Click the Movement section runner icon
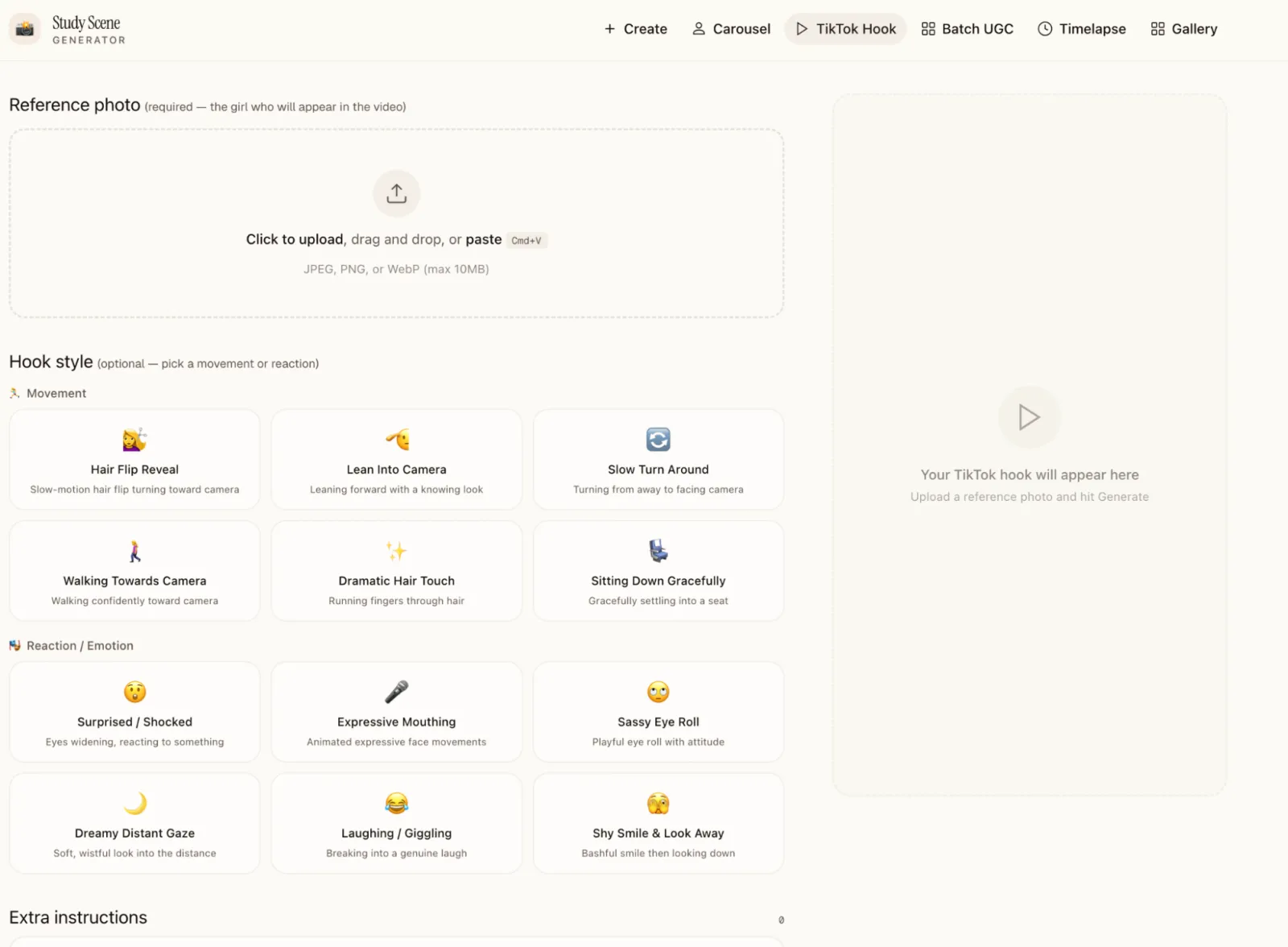The width and height of the screenshot is (1288, 947). coord(14,393)
